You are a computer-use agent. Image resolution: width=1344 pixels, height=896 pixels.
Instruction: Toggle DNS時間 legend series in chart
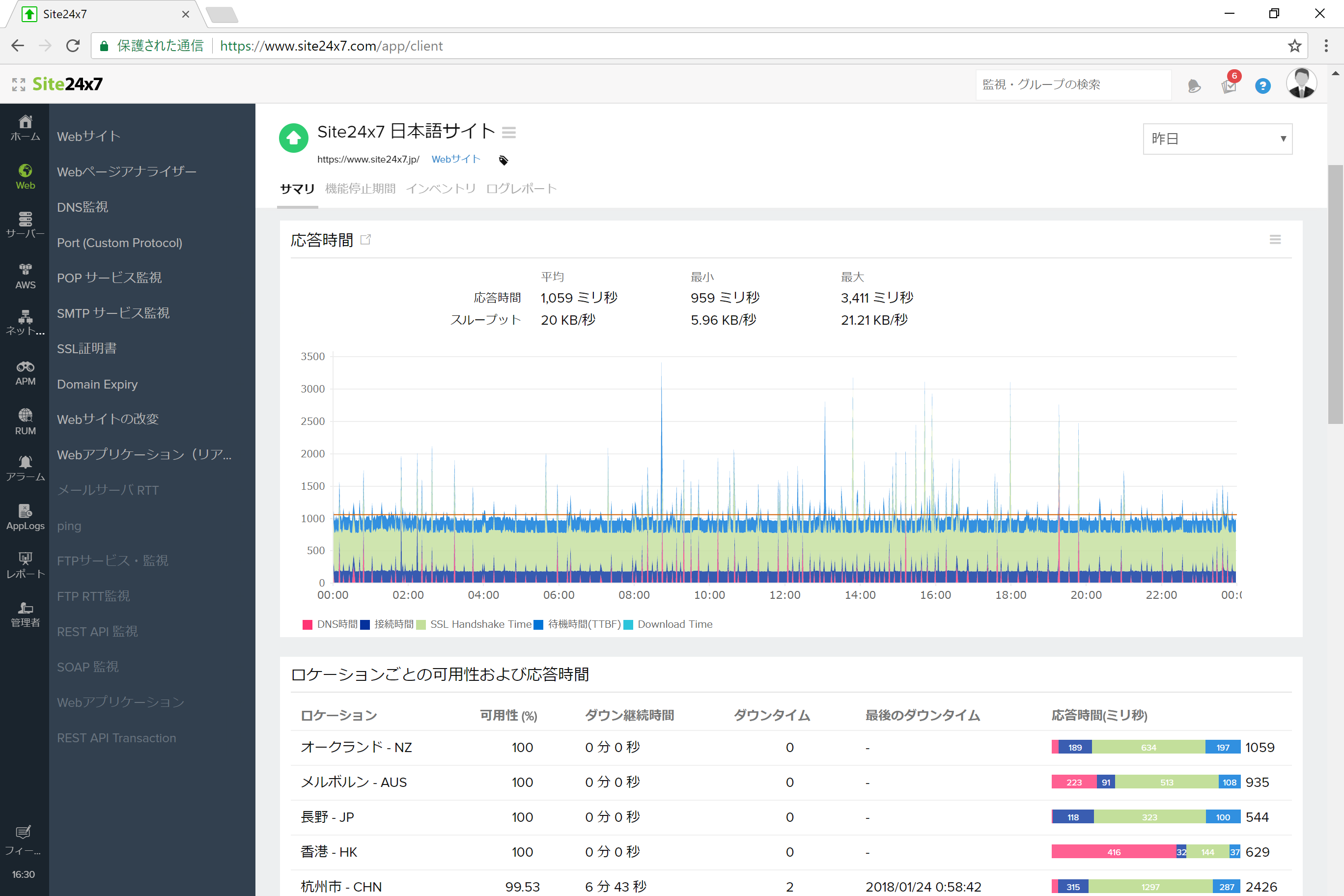coord(331,624)
